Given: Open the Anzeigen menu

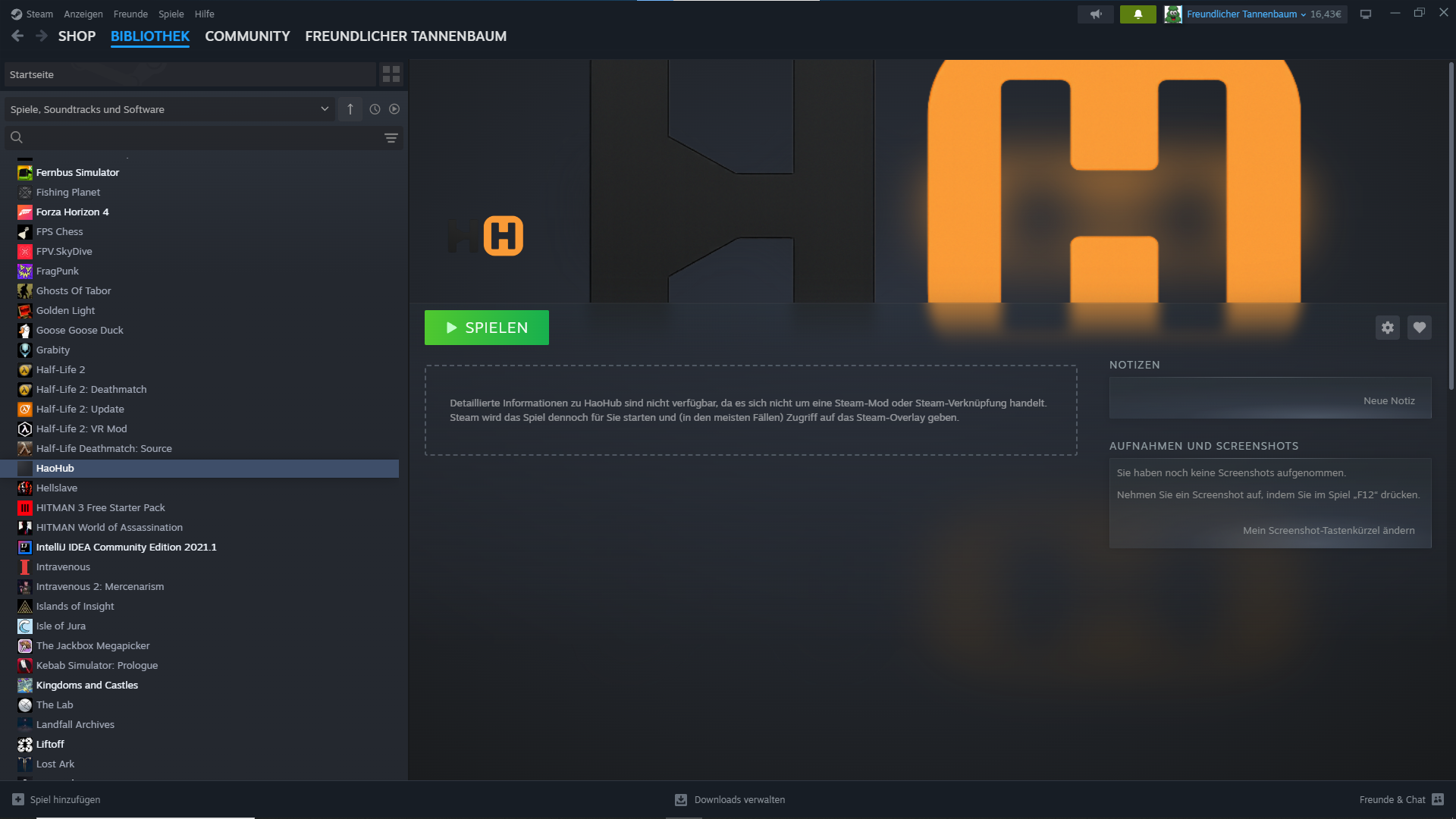Looking at the screenshot, I should pyautogui.click(x=83, y=14).
